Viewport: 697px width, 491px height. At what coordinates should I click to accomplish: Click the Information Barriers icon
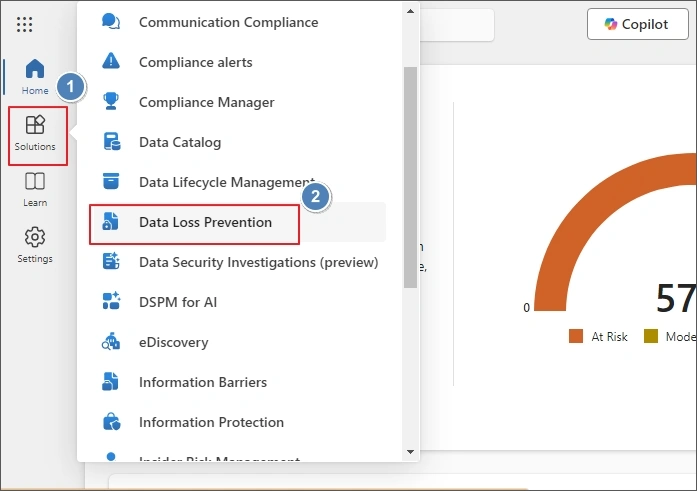click(110, 381)
